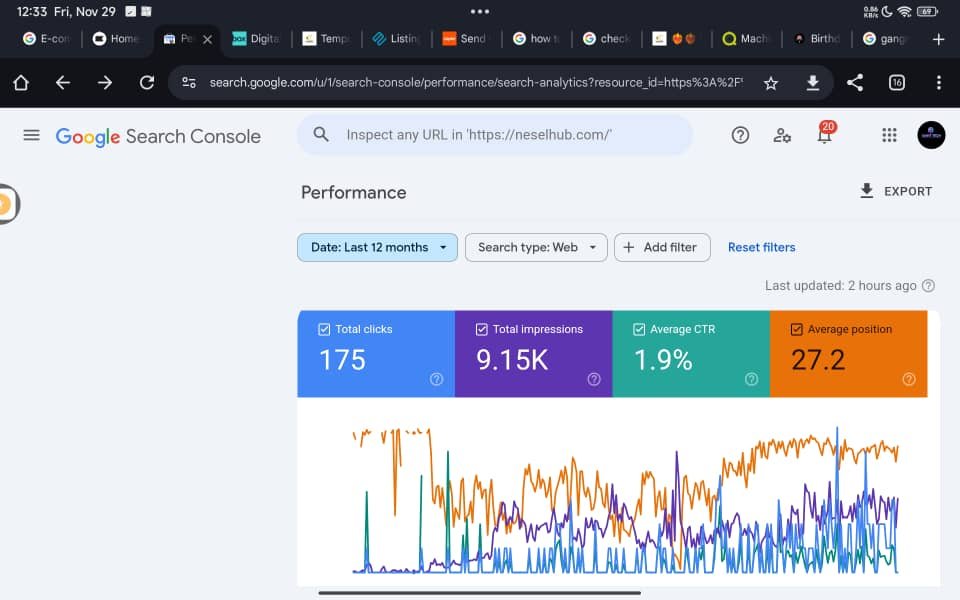The image size is (960, 600).
Task: Click the Reset filters link
Action: point(762,247)
